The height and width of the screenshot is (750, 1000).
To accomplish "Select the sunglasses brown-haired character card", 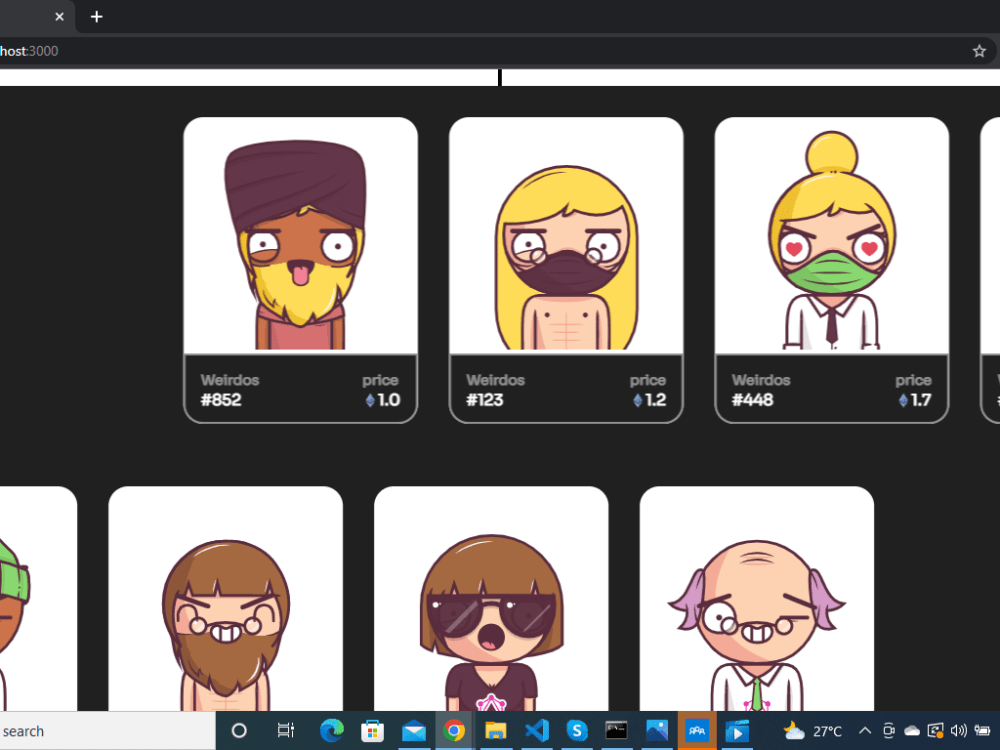I will 491,599.
